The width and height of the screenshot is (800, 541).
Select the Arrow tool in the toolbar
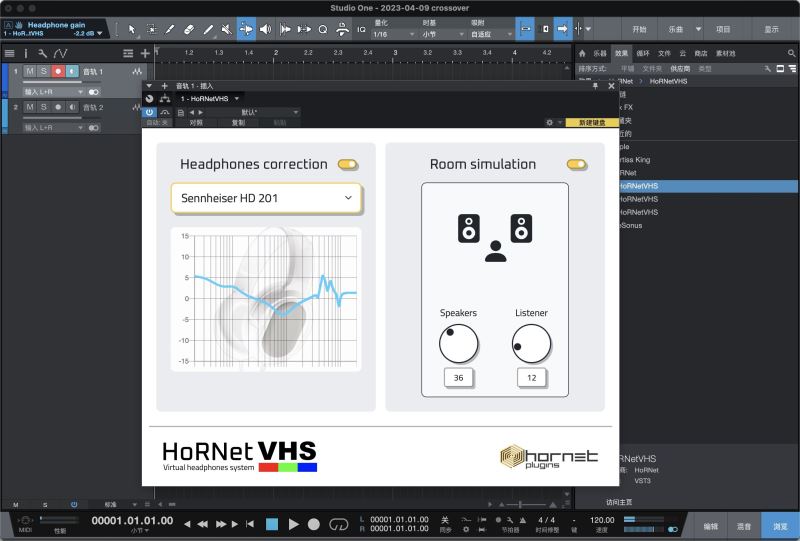(132, 30)
